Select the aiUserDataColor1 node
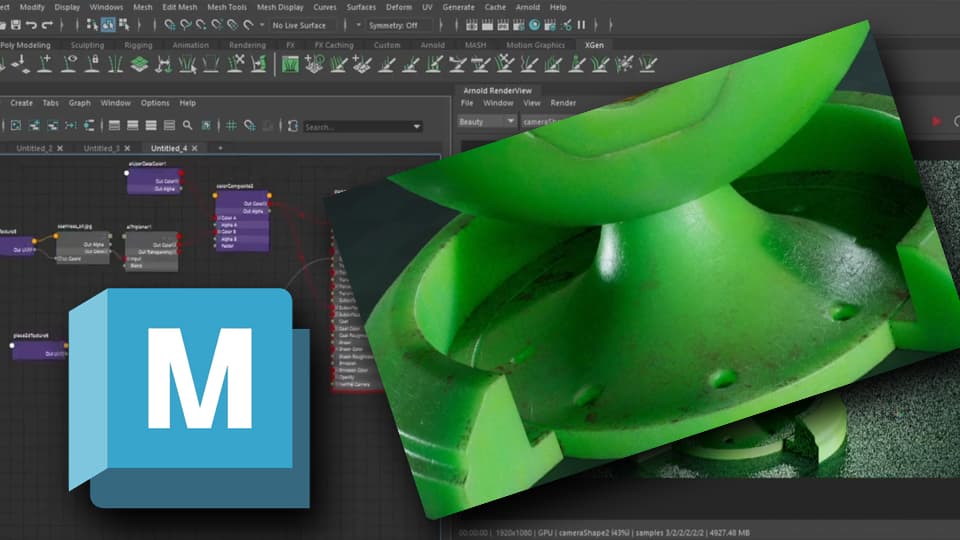The height and width of the screenshot is (540, 960). click(154, 180)
